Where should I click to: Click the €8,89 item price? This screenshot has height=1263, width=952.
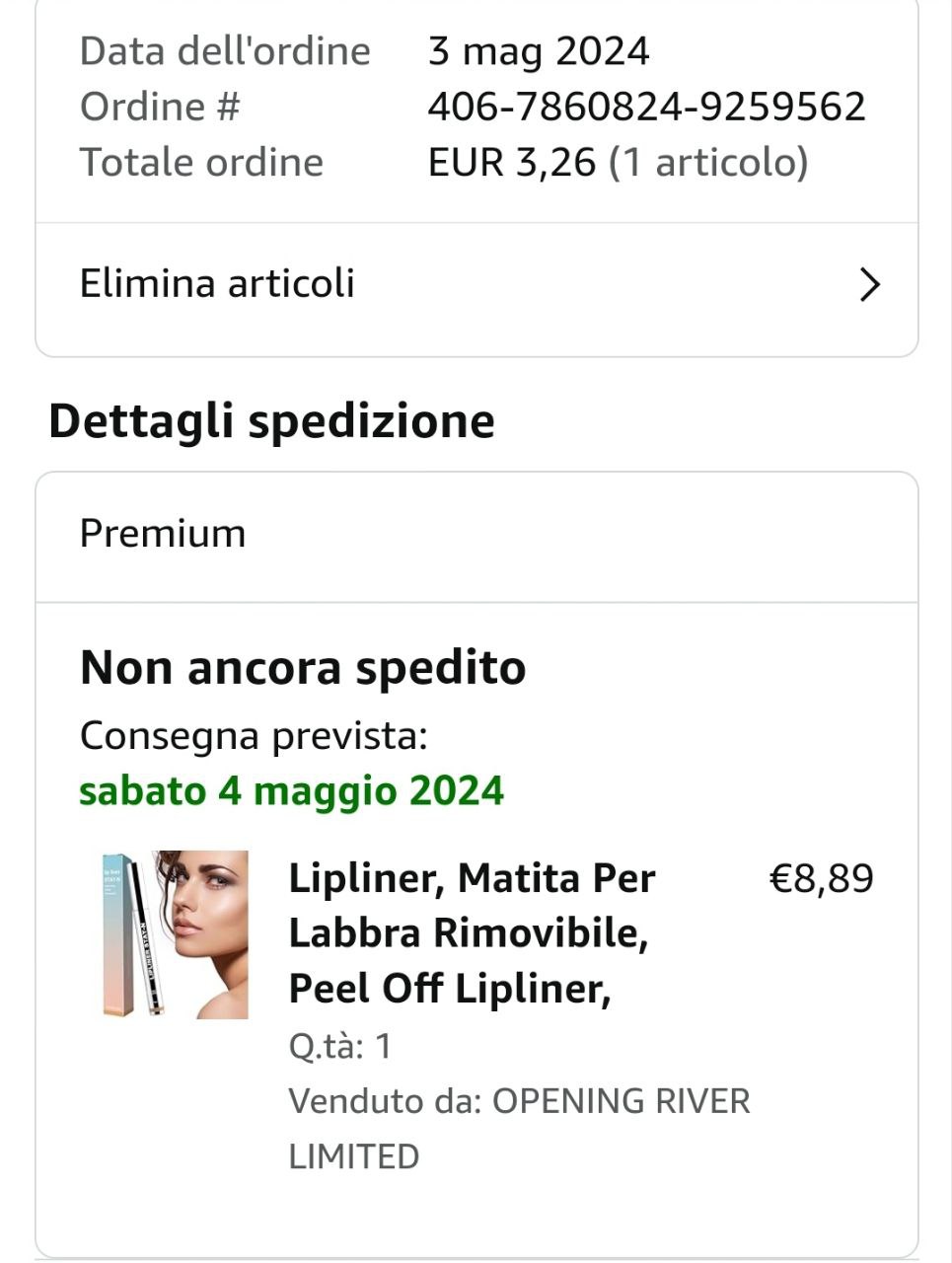(x=821, y=878)
